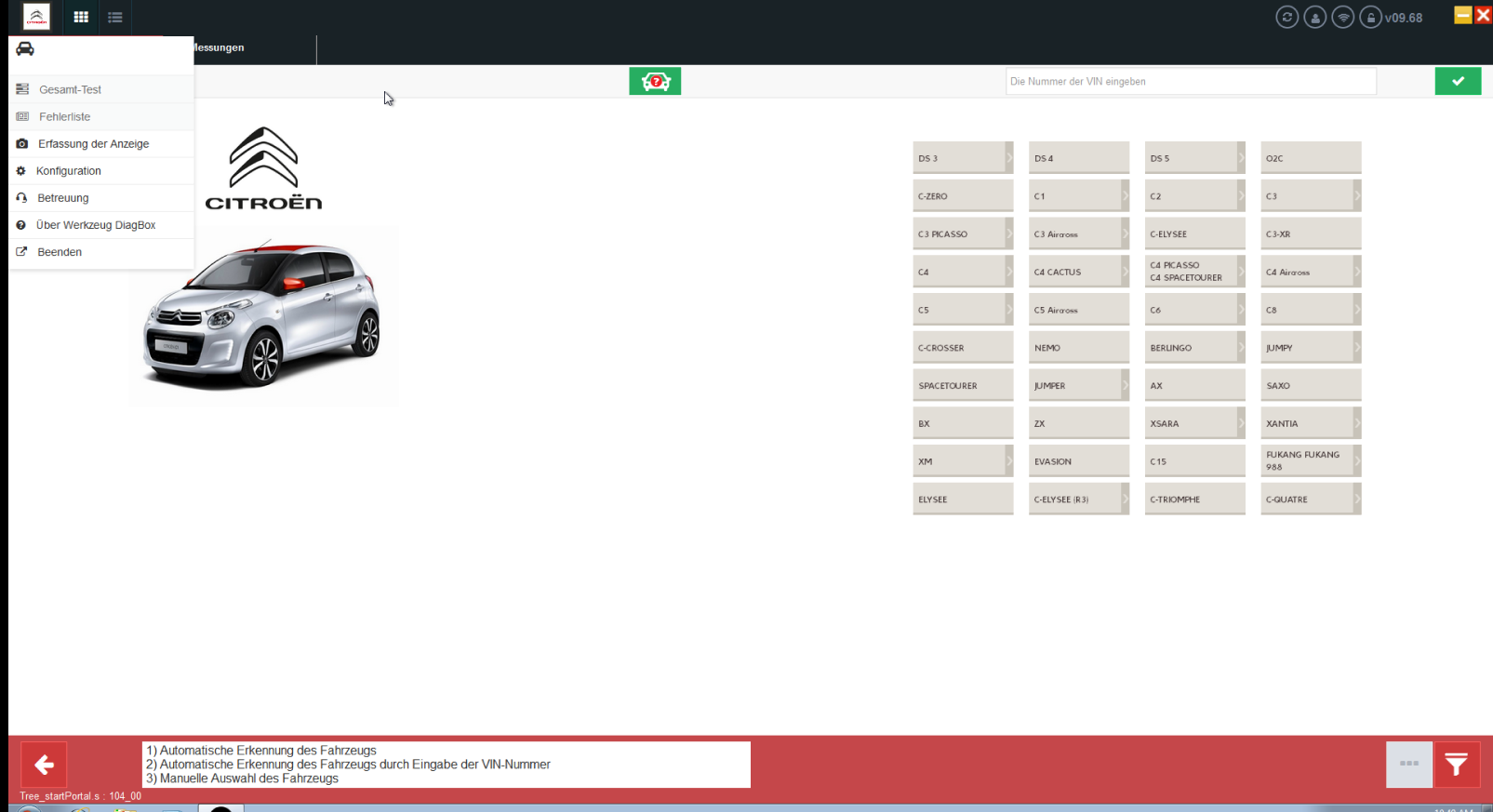Screen dimensions: 1493x812
Task: Click the VIN number input field
Action: click(x=1190, y=82)
